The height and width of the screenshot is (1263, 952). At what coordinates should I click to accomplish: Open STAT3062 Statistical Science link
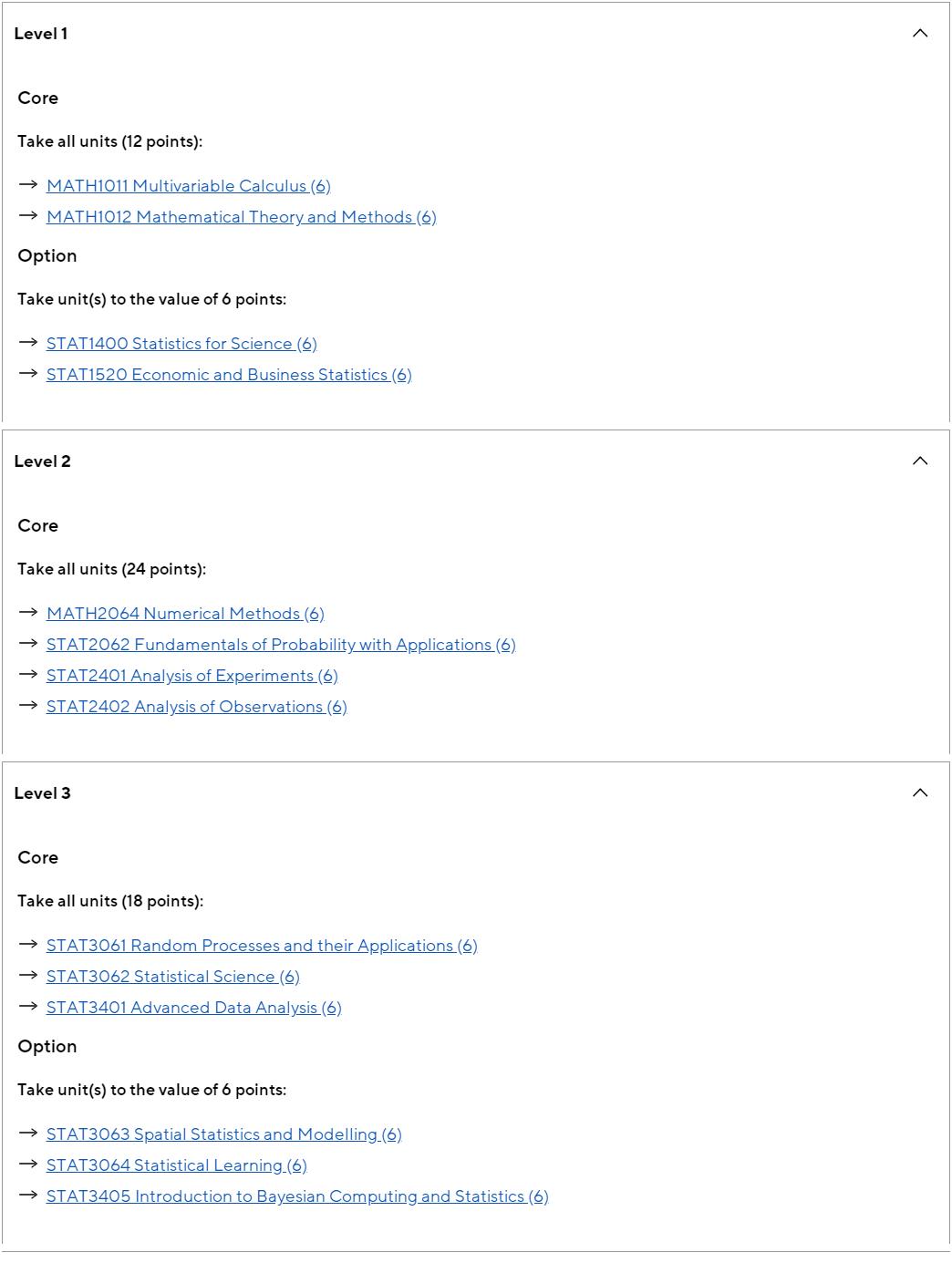coord(173,977)
